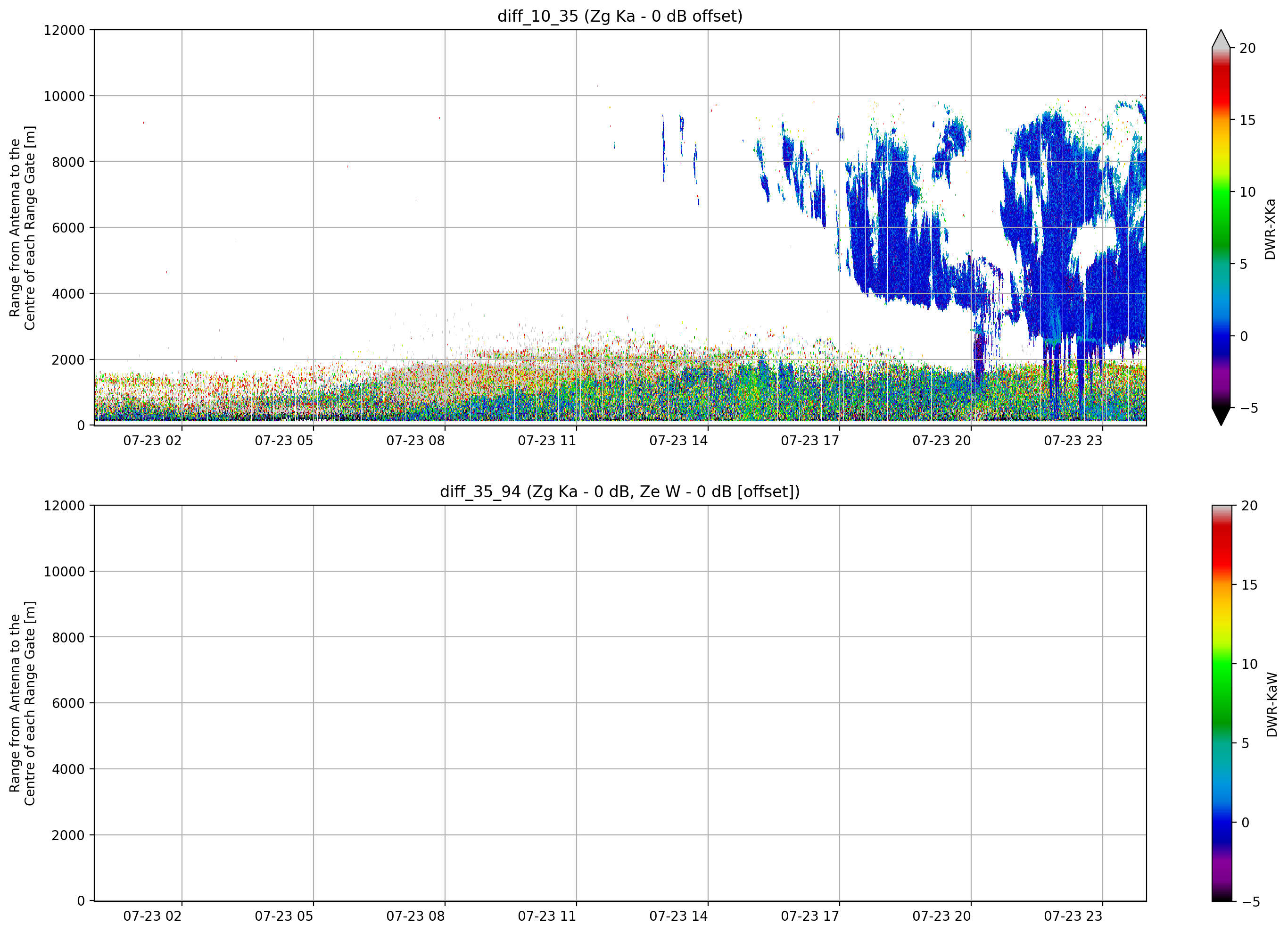Click the grey upper extension arrow on DWR-XKa colorbar
Viewport: 1288px width, 933px height.
(x=1221, y=39)
